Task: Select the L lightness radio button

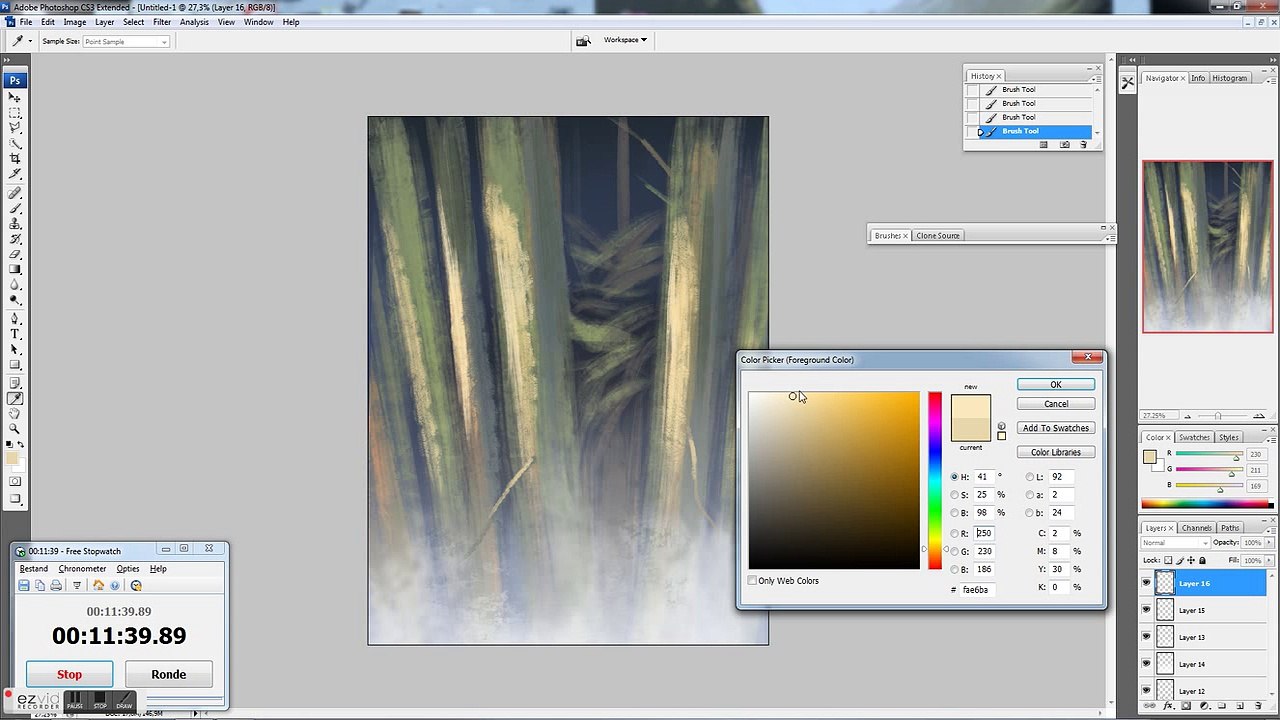Action: [x=1030, y=477]
